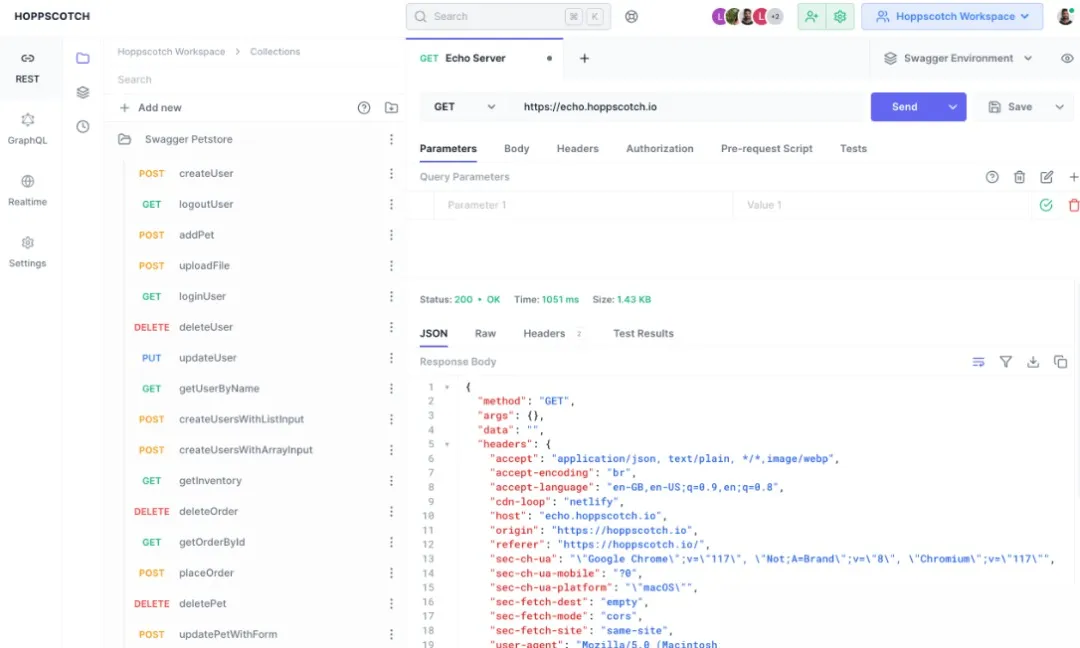Click Add new collection
This screenshot has height=648, width=1080.
(150, 107)
